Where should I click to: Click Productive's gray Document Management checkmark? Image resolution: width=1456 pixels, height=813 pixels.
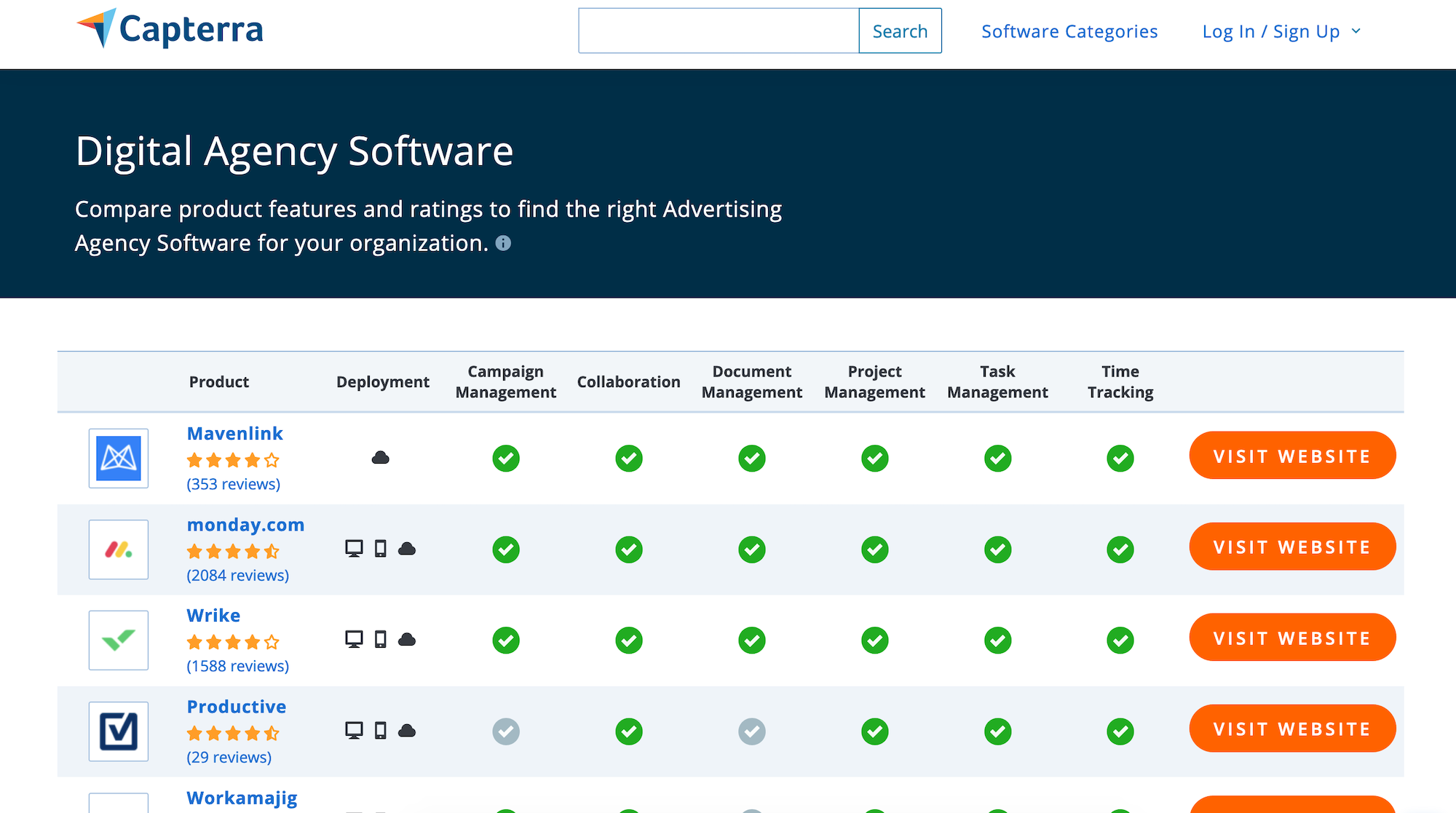click(752, 731)
